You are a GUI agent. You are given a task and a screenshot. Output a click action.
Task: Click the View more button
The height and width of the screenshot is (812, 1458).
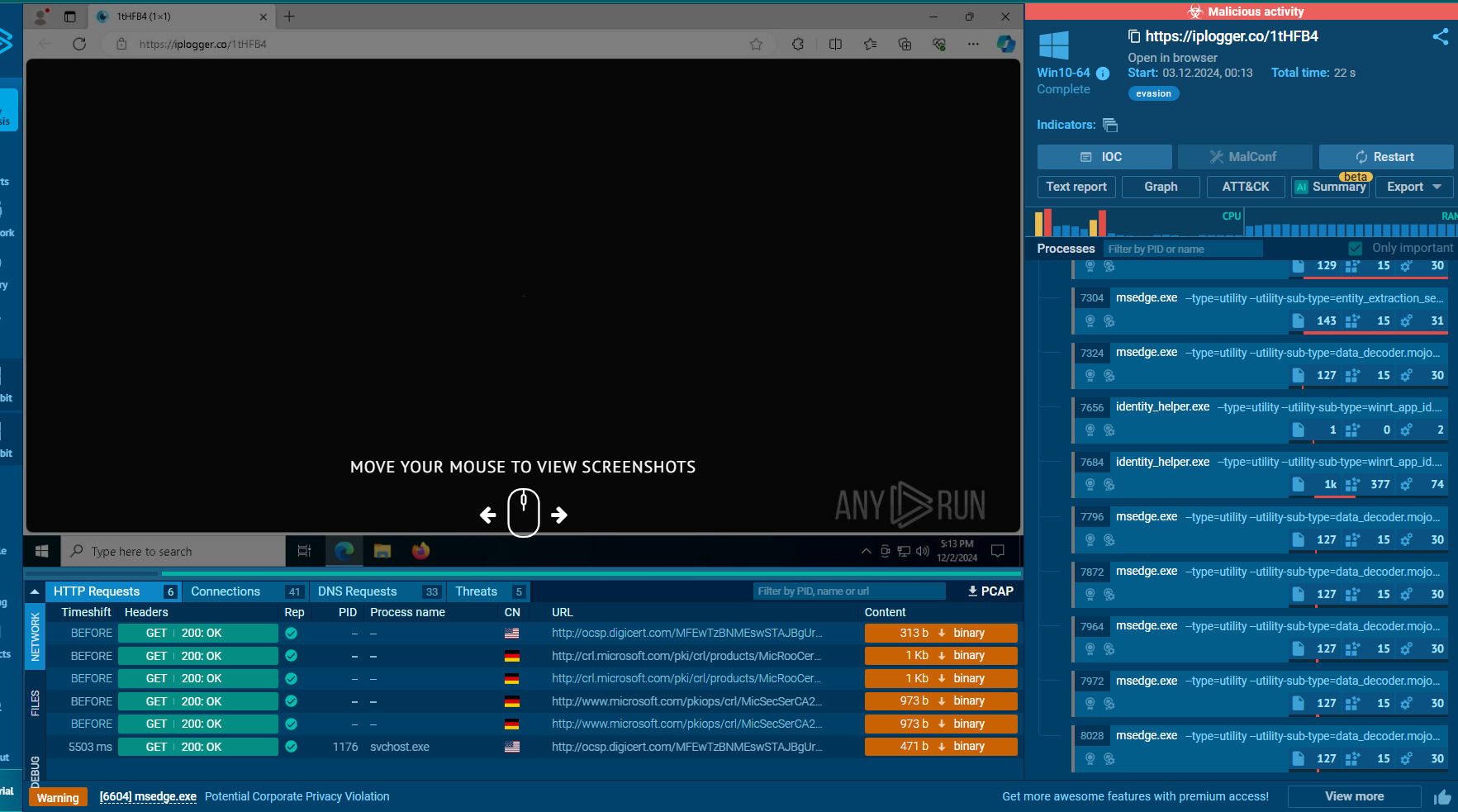pos(1354,797)
